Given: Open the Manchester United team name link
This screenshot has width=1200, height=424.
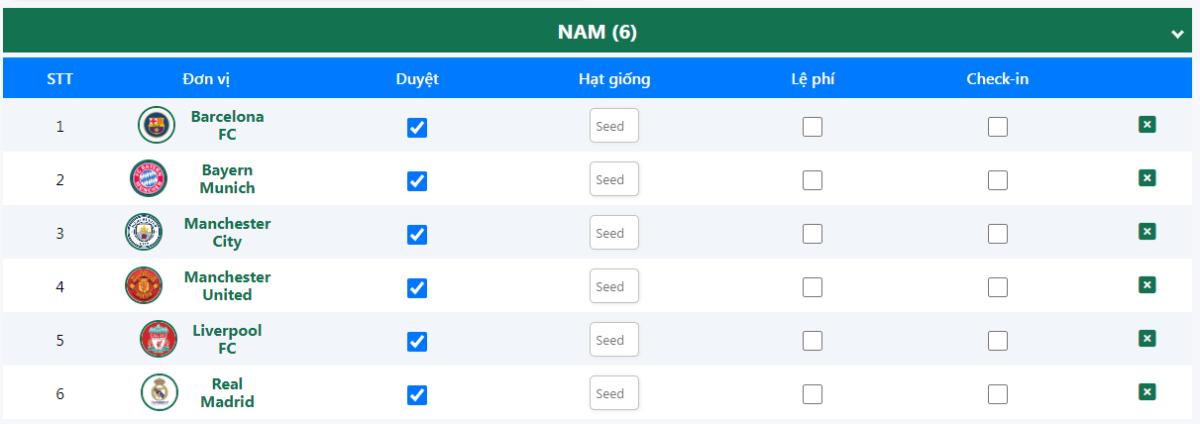Looking at the screenshot, I should tap(227, 286).
